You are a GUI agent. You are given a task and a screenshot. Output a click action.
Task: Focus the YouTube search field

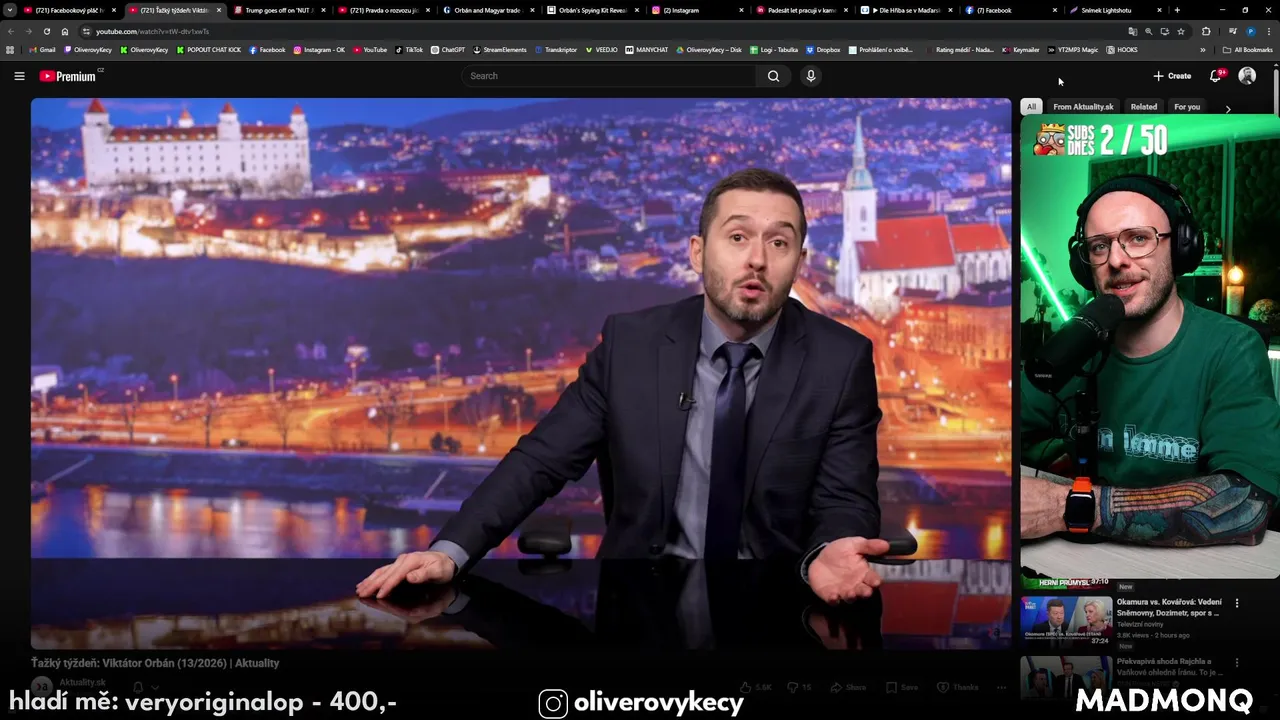[610, 76]
